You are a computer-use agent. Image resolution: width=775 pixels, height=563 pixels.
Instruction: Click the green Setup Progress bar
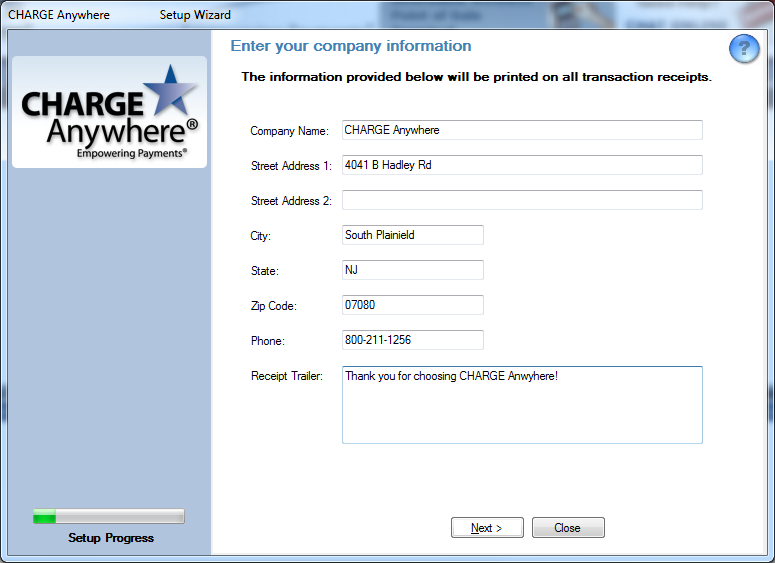tap(109, 516)
